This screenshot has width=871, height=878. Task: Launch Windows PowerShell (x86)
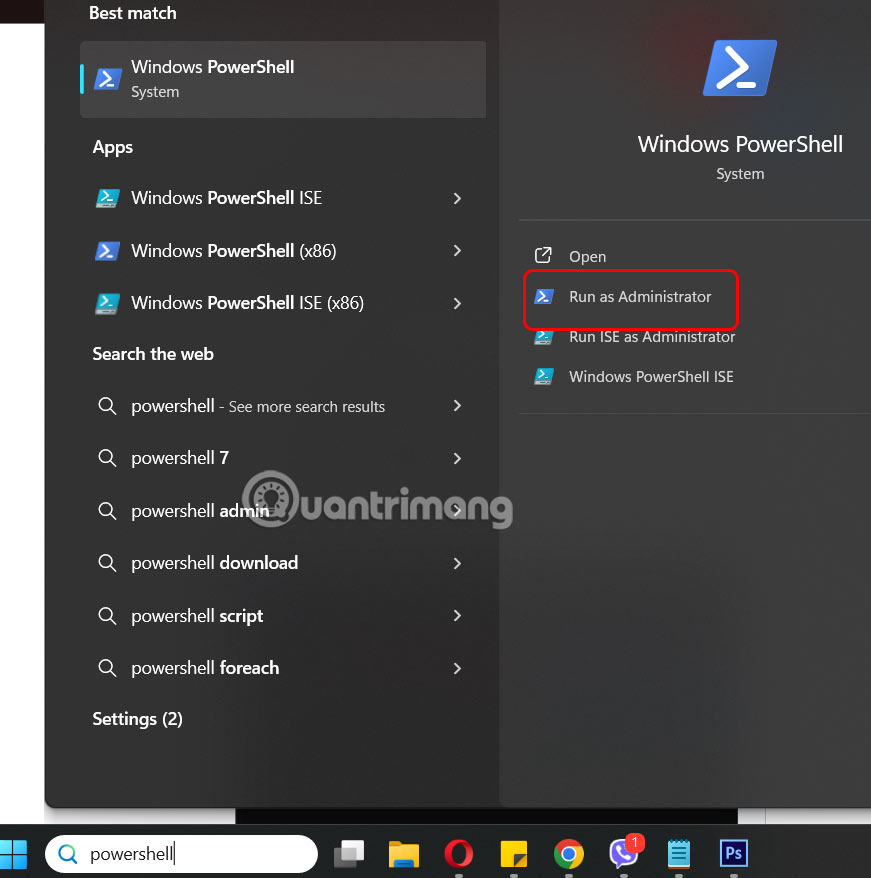[228, 251]
